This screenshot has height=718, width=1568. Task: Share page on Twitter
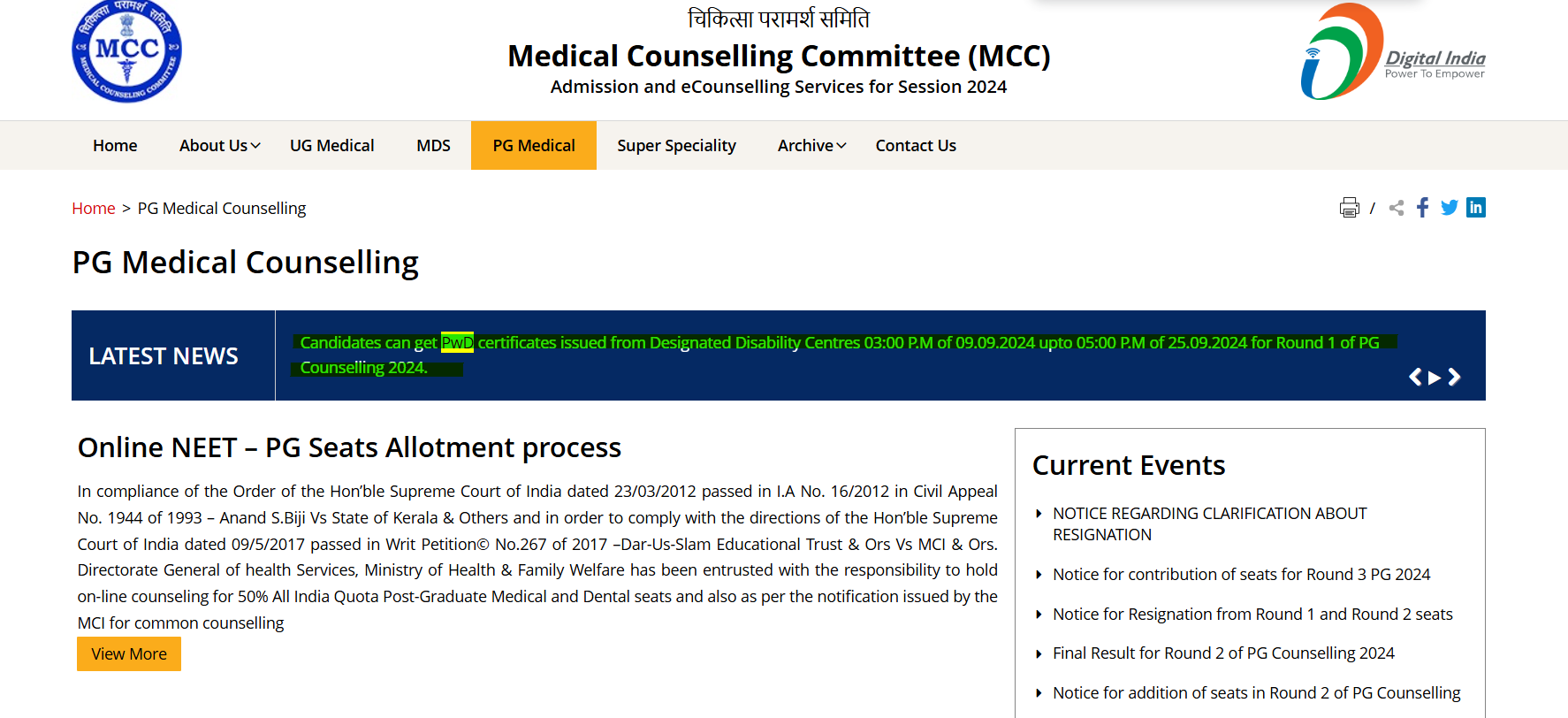1450,208
